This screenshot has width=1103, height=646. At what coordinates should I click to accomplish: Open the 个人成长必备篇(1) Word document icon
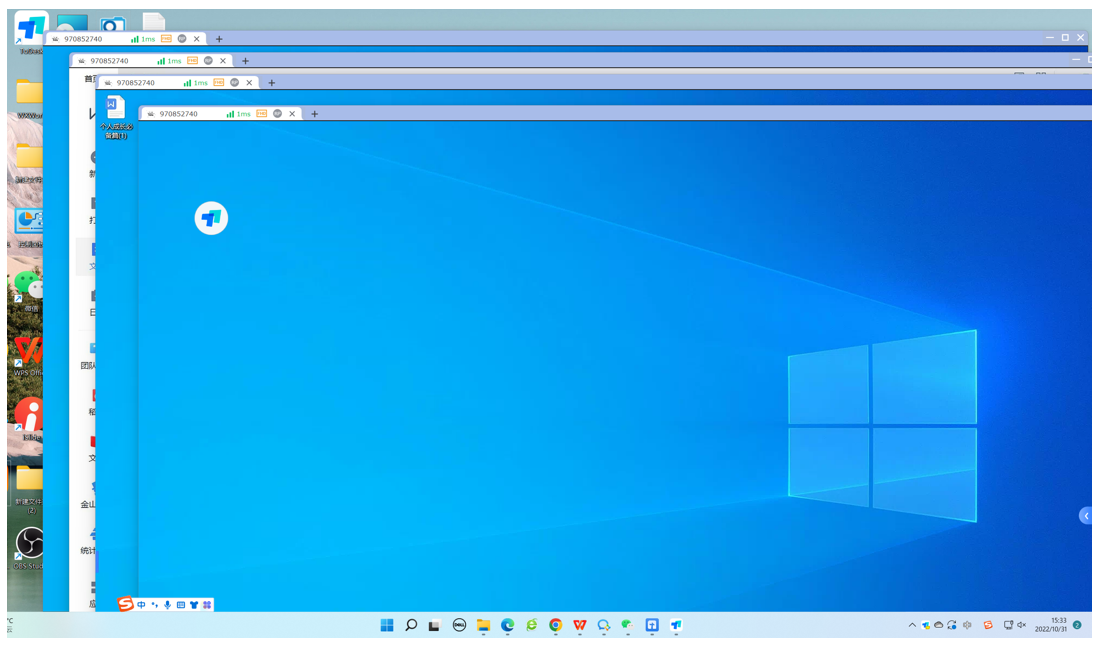(x=116, y=117)
